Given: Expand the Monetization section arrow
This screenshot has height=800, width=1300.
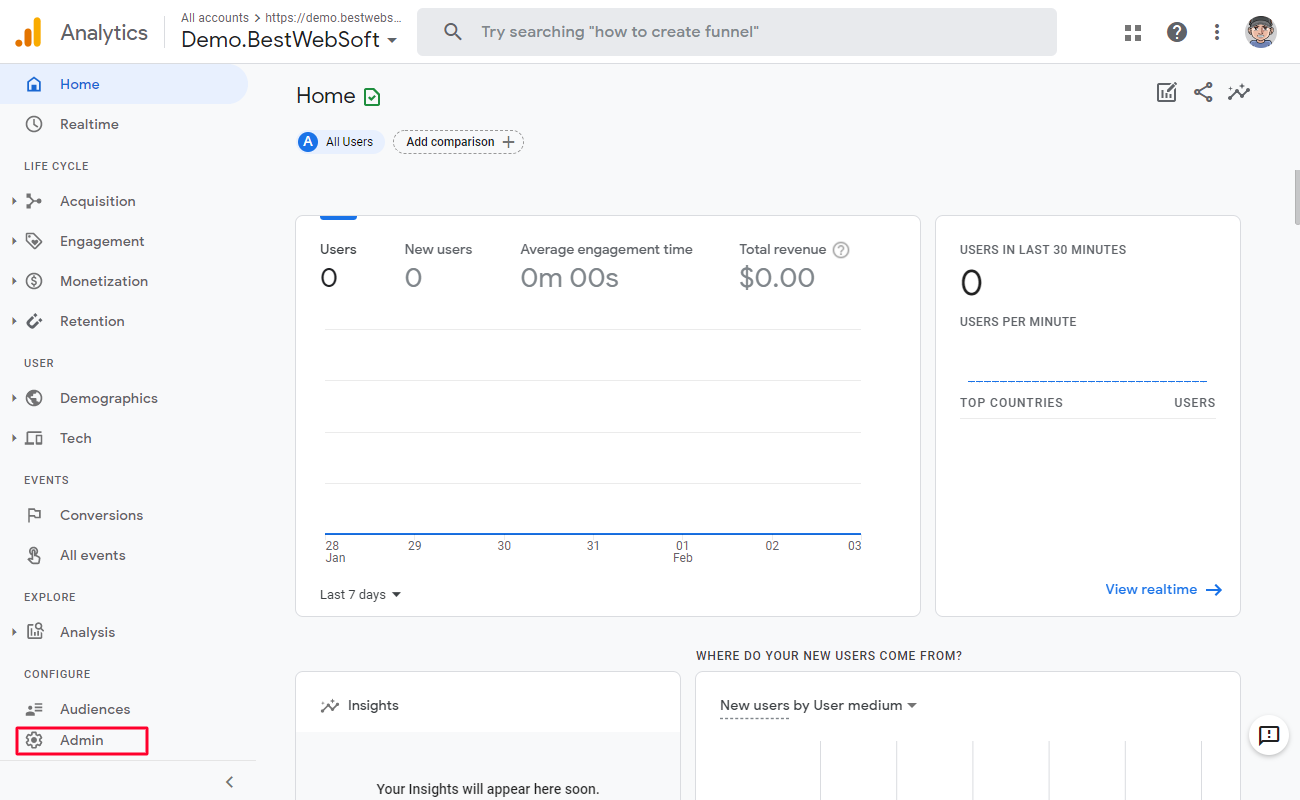Looking at the screenshot, I should [x=14, y=281].
